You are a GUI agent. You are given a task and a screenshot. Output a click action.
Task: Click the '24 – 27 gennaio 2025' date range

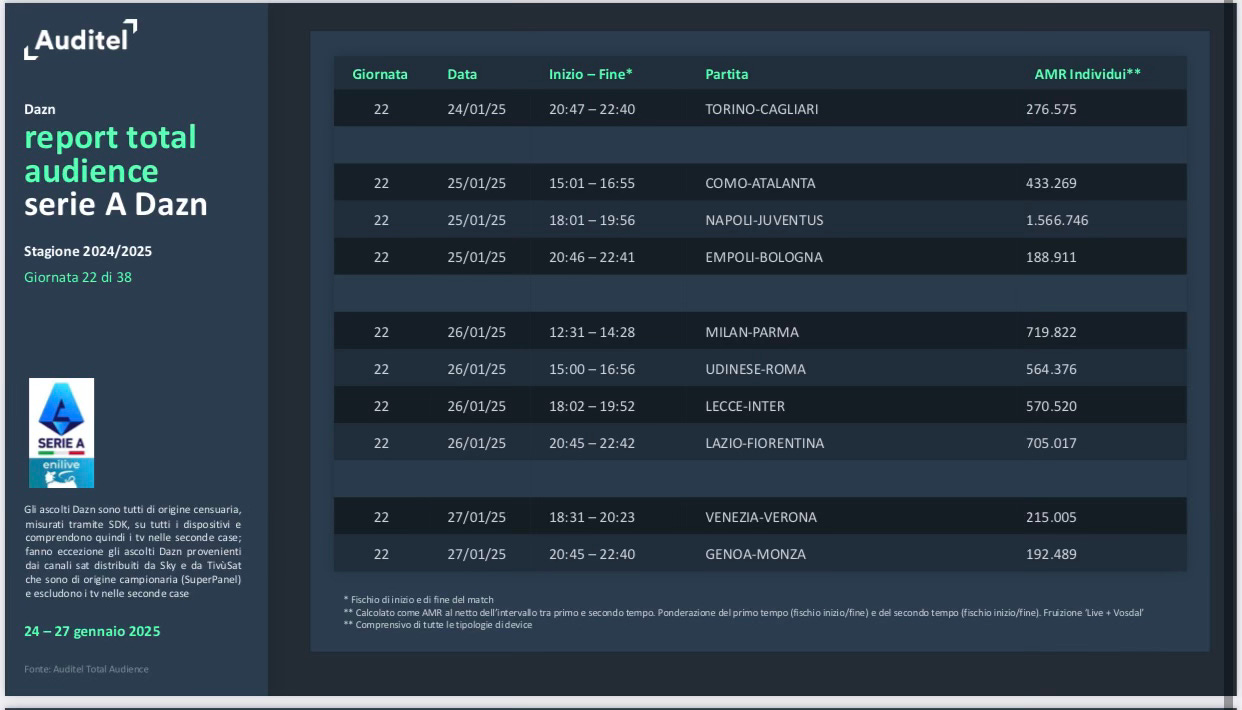click(x=92, y=631)
